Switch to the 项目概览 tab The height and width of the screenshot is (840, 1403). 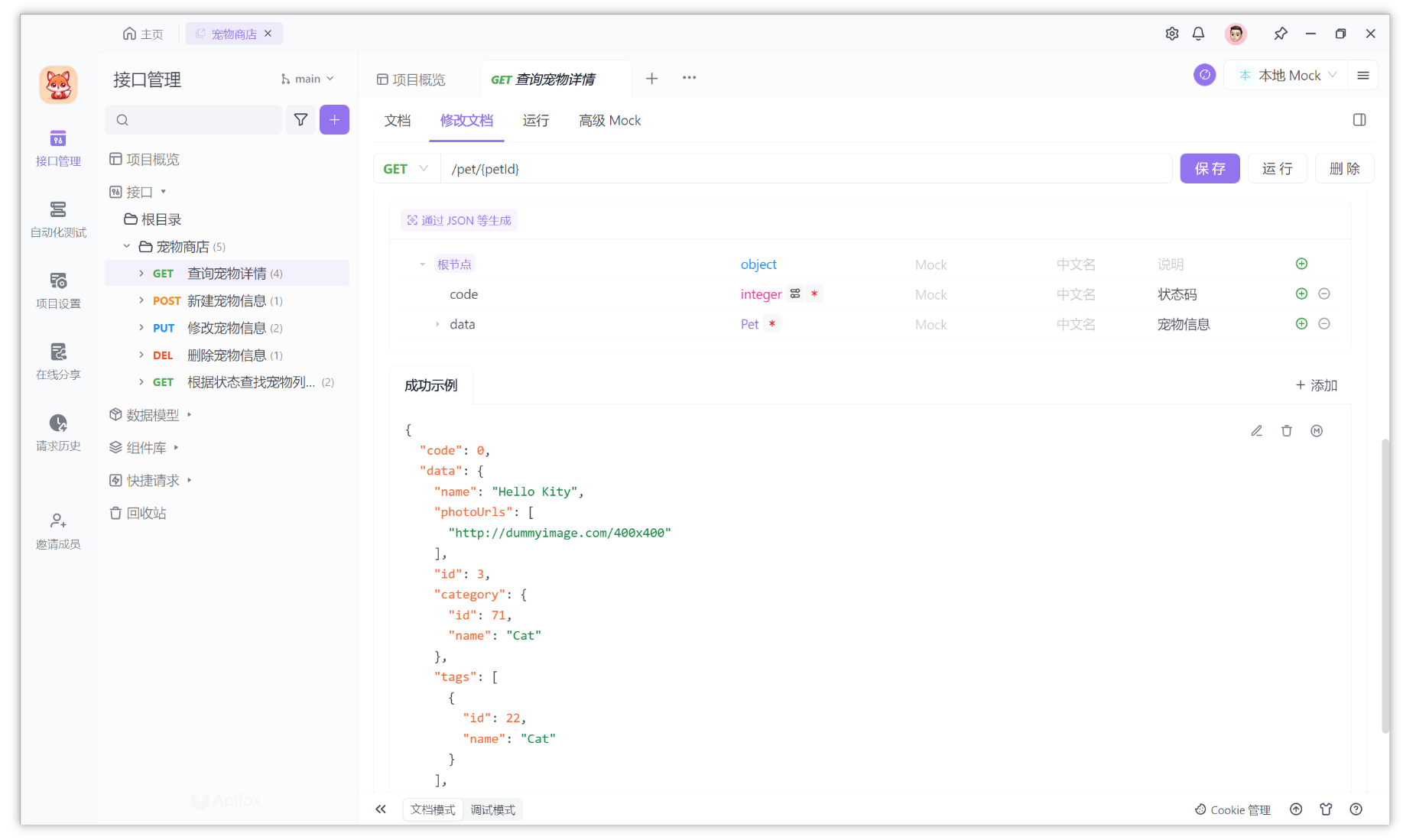pos(417,78)
